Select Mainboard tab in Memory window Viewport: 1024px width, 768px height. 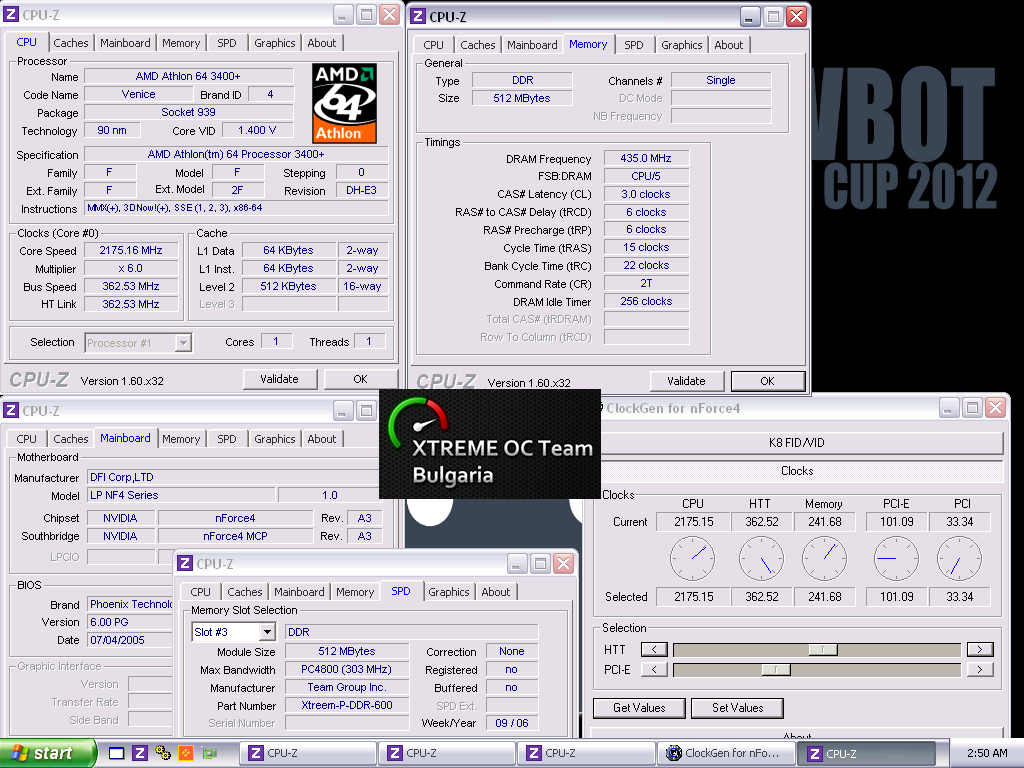coord(532,45)
